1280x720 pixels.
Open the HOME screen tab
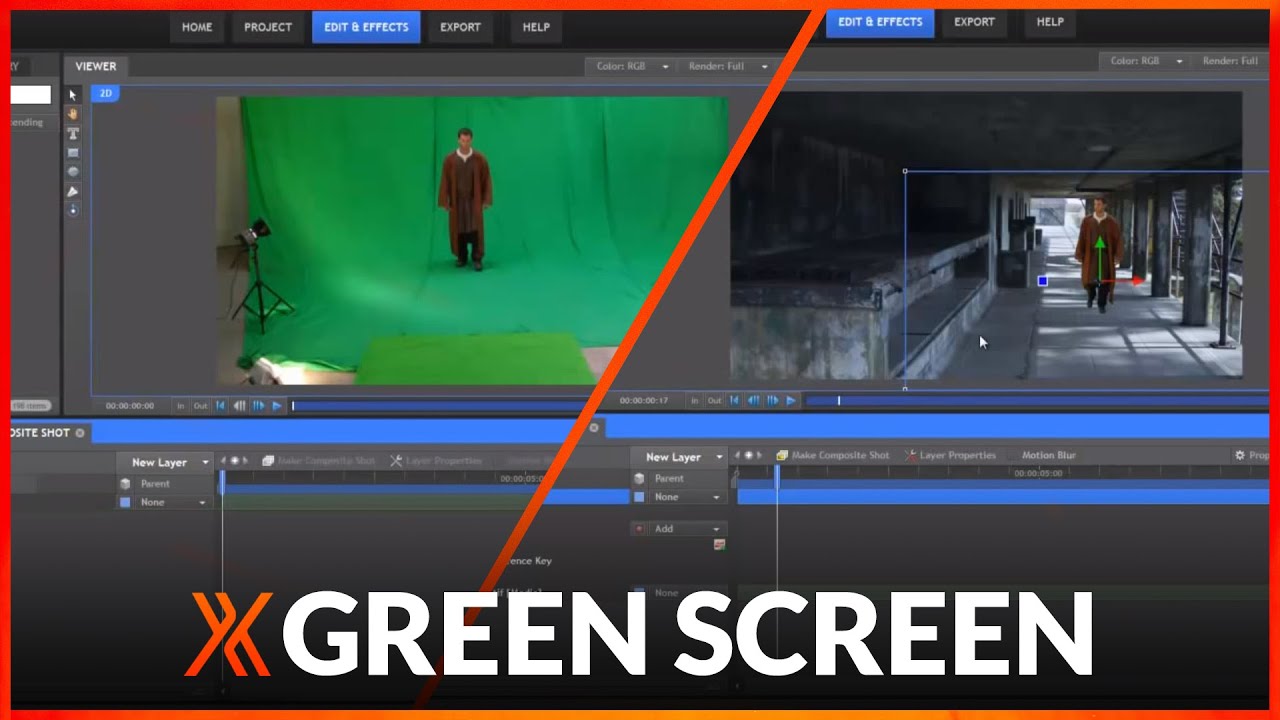pyautogui.click(x=197, y=27)
